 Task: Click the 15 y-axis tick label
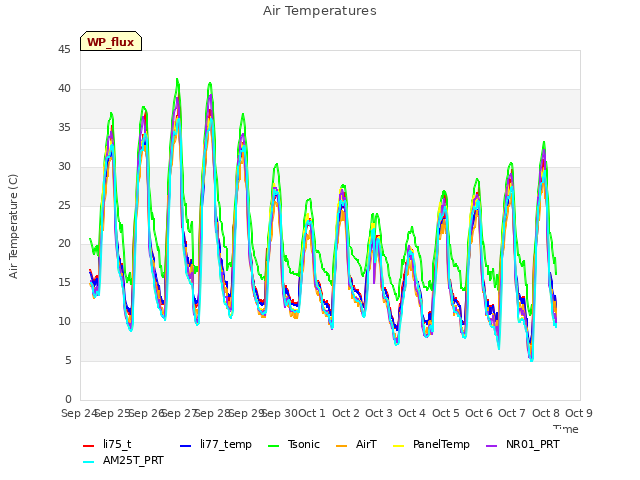pos(64,282)
